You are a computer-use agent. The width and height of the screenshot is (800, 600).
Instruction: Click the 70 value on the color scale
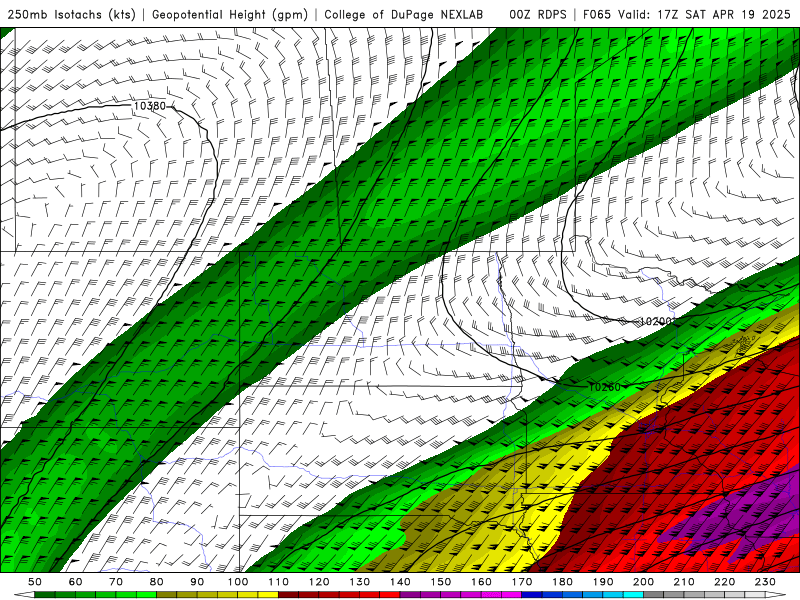(x=116, y=582)
